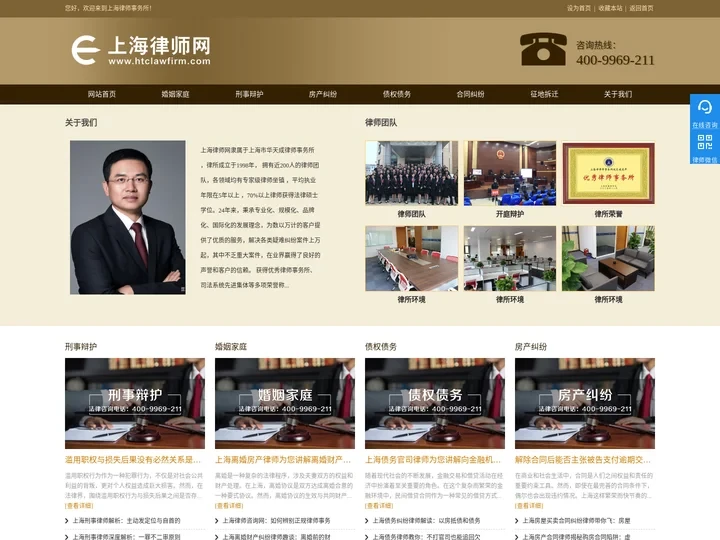Click the 律师团队 caption under group photo
The width and height of the screenshot is (720, 540).
[x=411, y=214]
